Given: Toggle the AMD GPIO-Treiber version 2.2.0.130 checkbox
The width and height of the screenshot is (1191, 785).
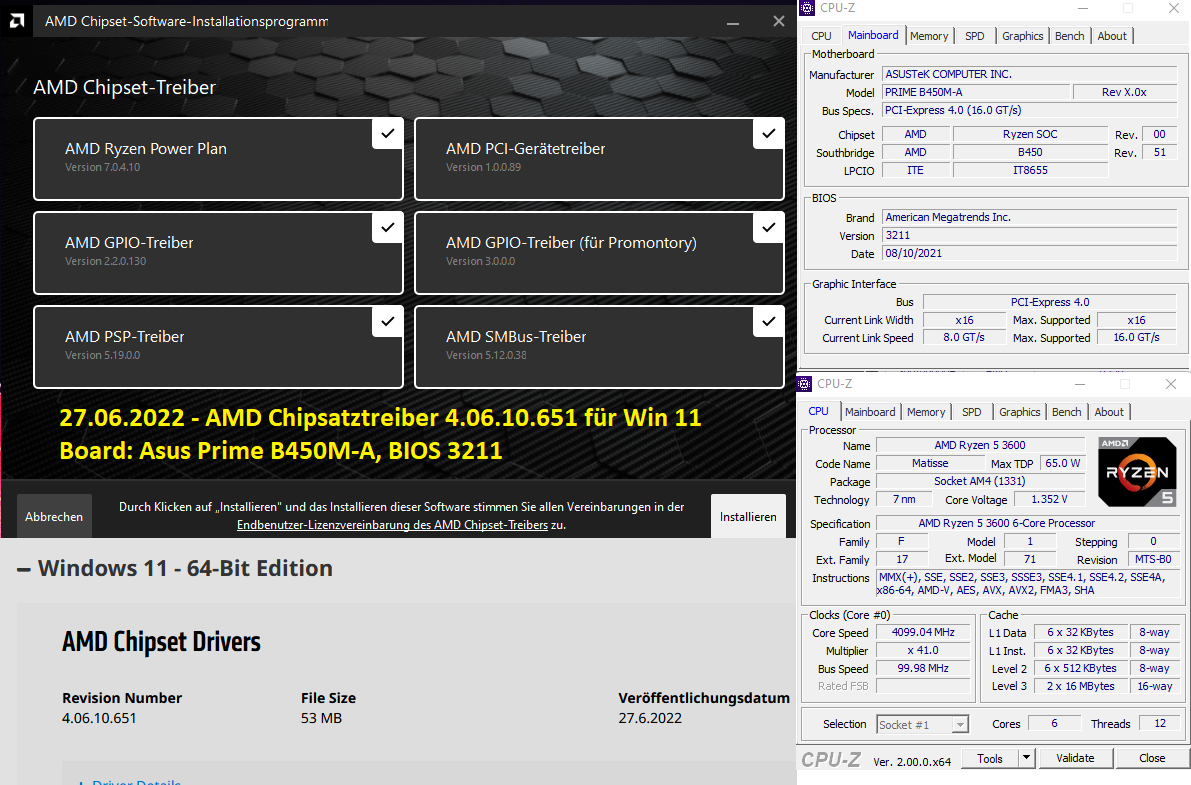Looking at the screenshot, I should pos(387,227).
